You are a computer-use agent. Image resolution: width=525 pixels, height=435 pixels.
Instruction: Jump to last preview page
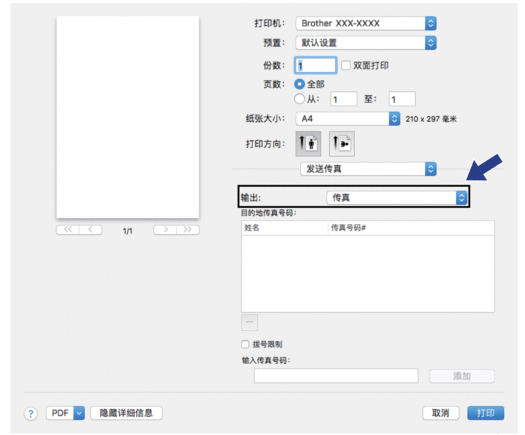(x=188, y=230)
